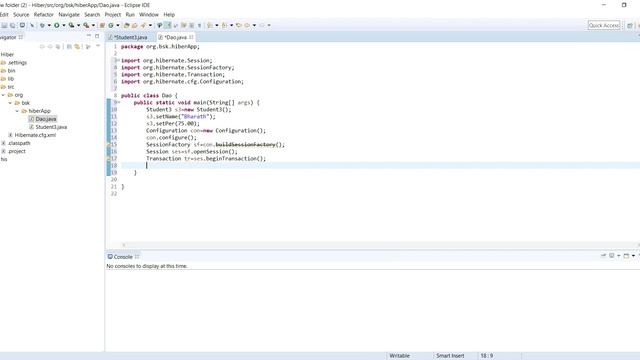Screen dimensions: 640x360
Task: Fold the import block at line 3
Action: [118, 60]
